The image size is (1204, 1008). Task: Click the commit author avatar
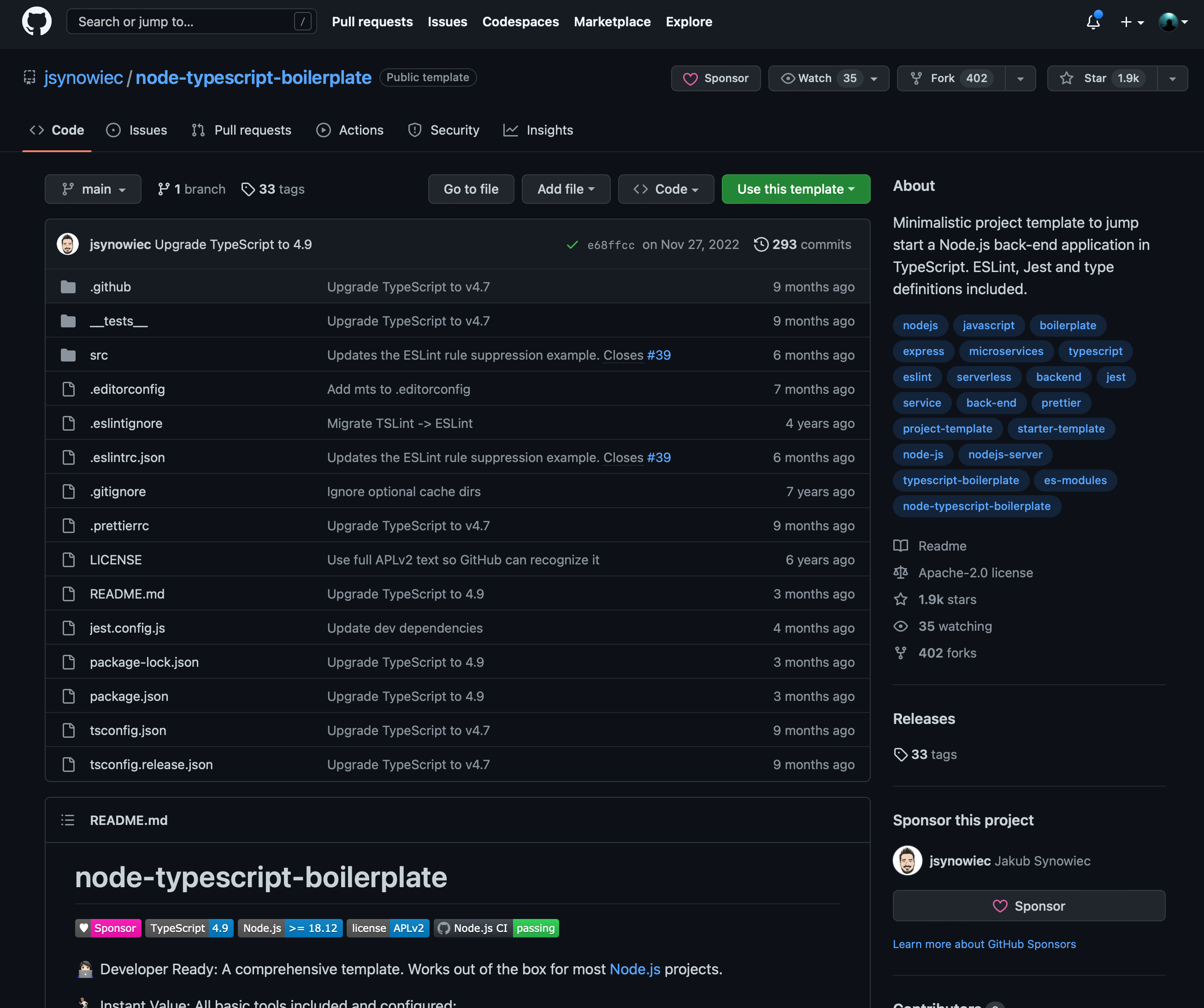point(68,244)
